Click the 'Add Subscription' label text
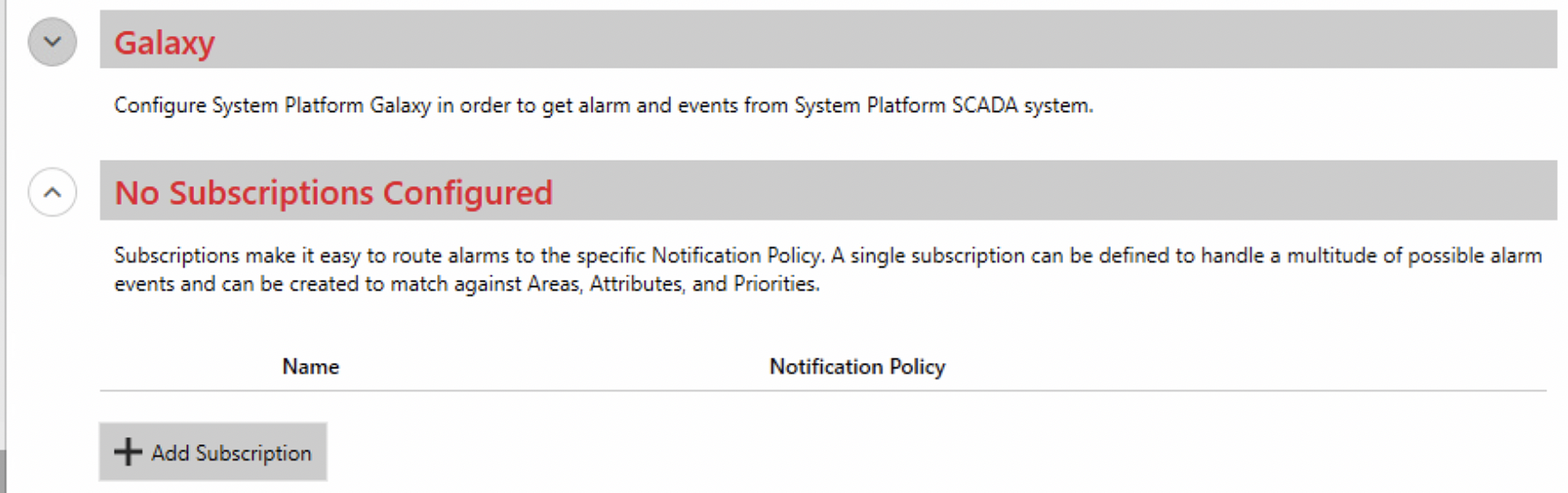The height and width of the screenshot is (493, 1568). [231, 452]
